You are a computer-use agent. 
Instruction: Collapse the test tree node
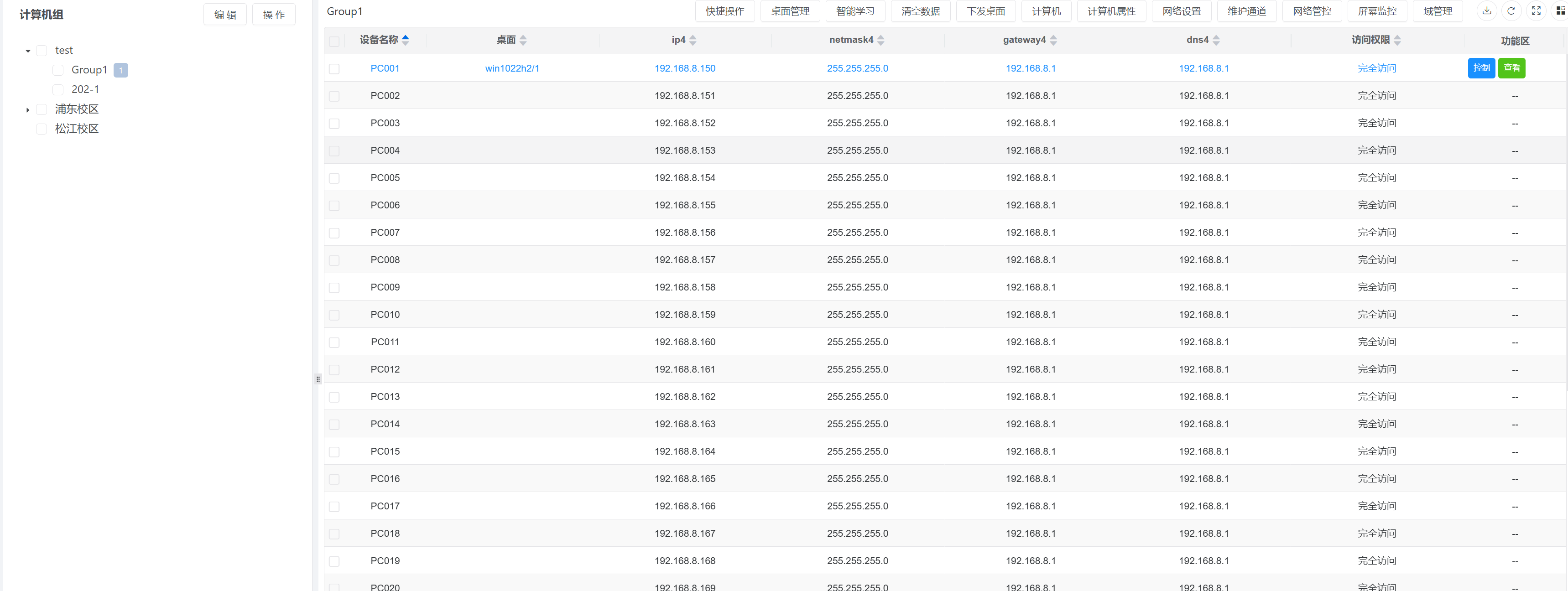[28, 51]
